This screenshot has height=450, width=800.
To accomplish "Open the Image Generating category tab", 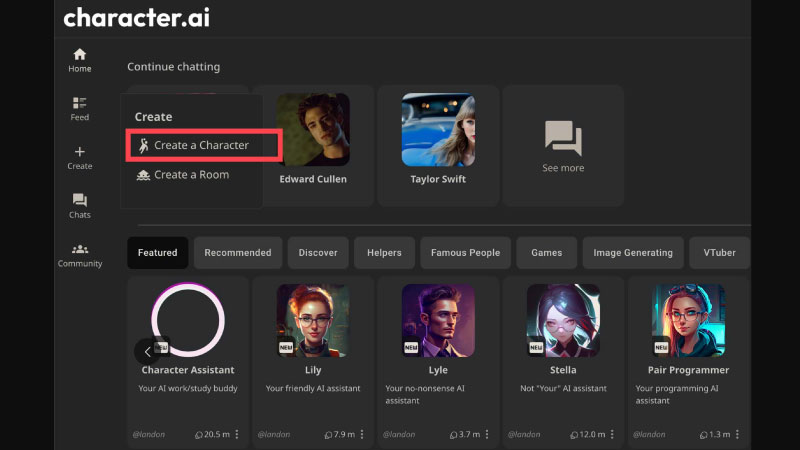I will tap(633, 253).
